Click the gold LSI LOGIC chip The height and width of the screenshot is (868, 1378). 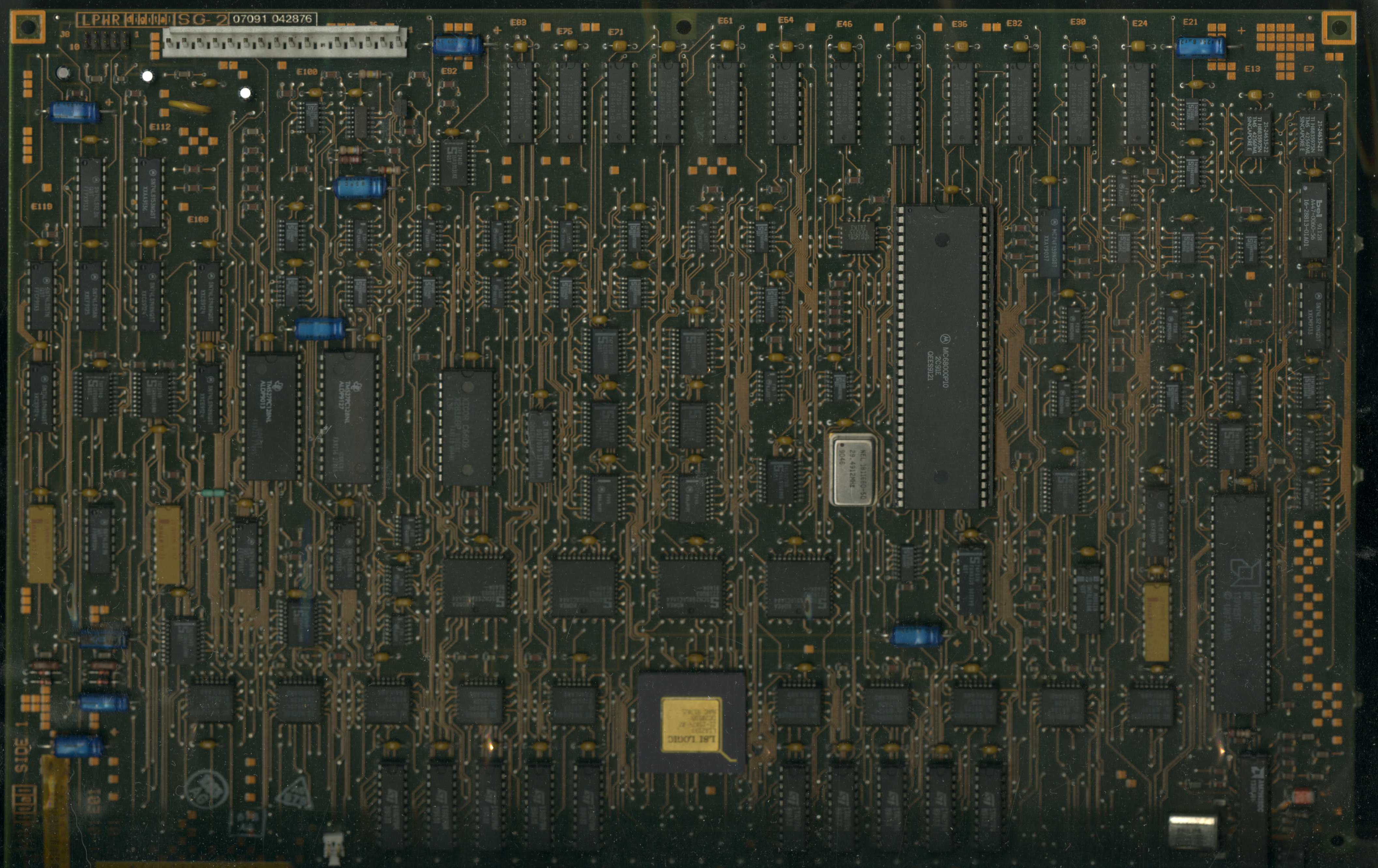pyautogui.click(x=691, y=724)
